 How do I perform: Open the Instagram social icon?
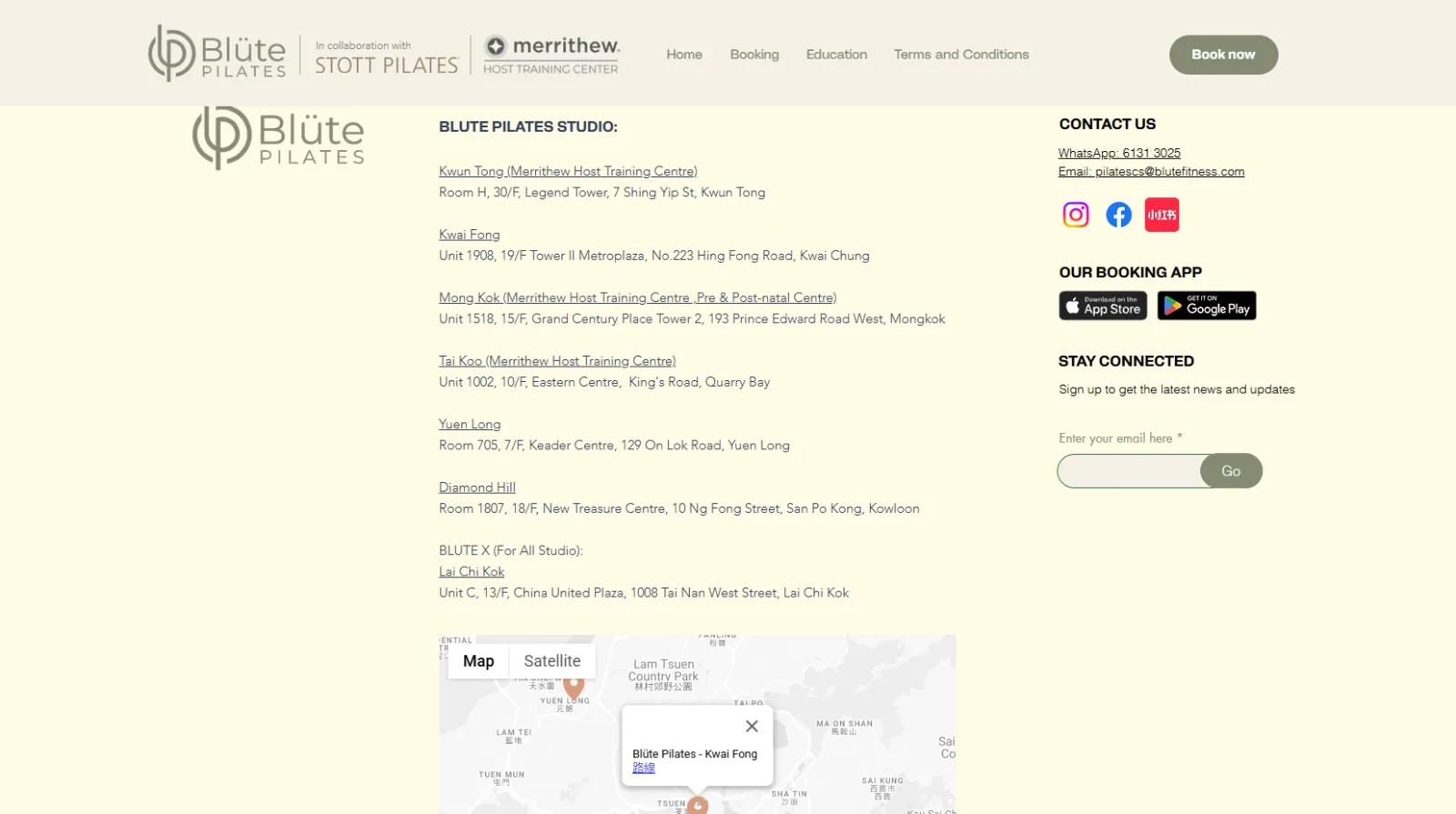pyautogui.click(x=1076, y=215)
